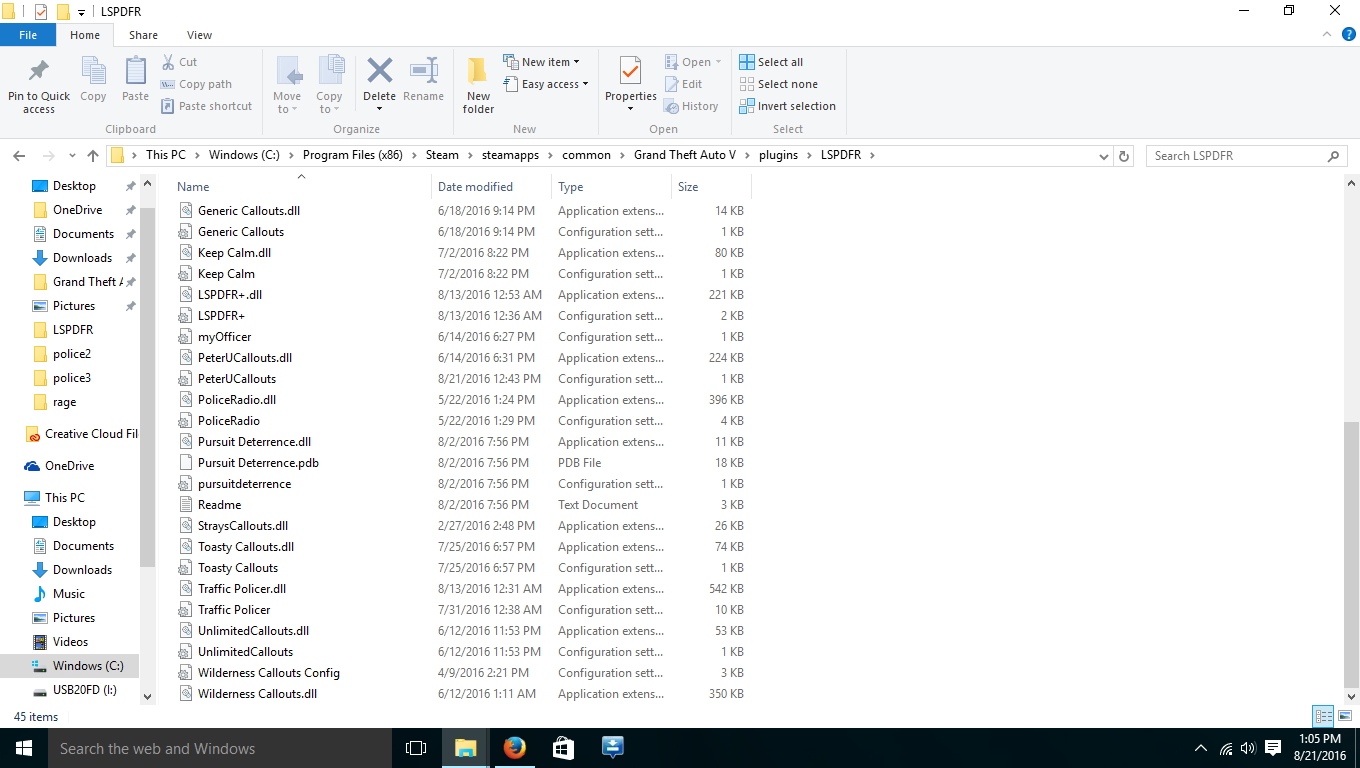Show hidden system tray icons
Viewport: 1360px width, 768px height.
click(1201, 748)
